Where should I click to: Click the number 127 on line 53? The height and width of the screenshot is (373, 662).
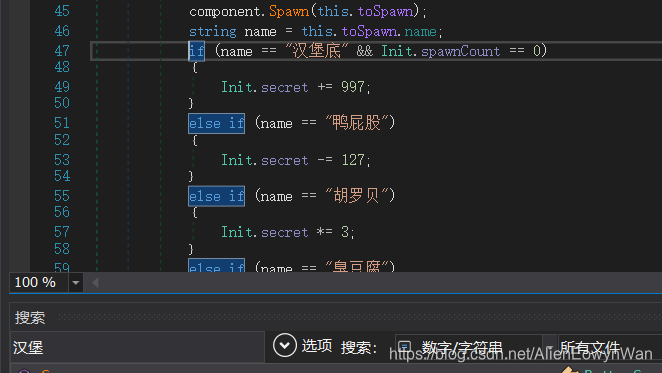tap(353, 160)
